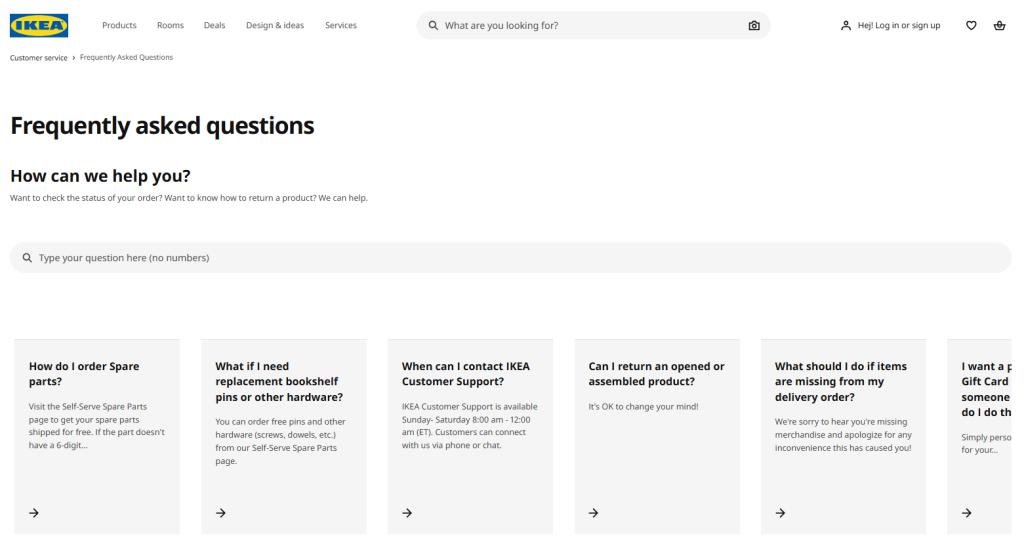The height and width of the screenshot is (544, 1024).
Task: Go to Customer service breadcrumb
Action: [x=39, y=58]
